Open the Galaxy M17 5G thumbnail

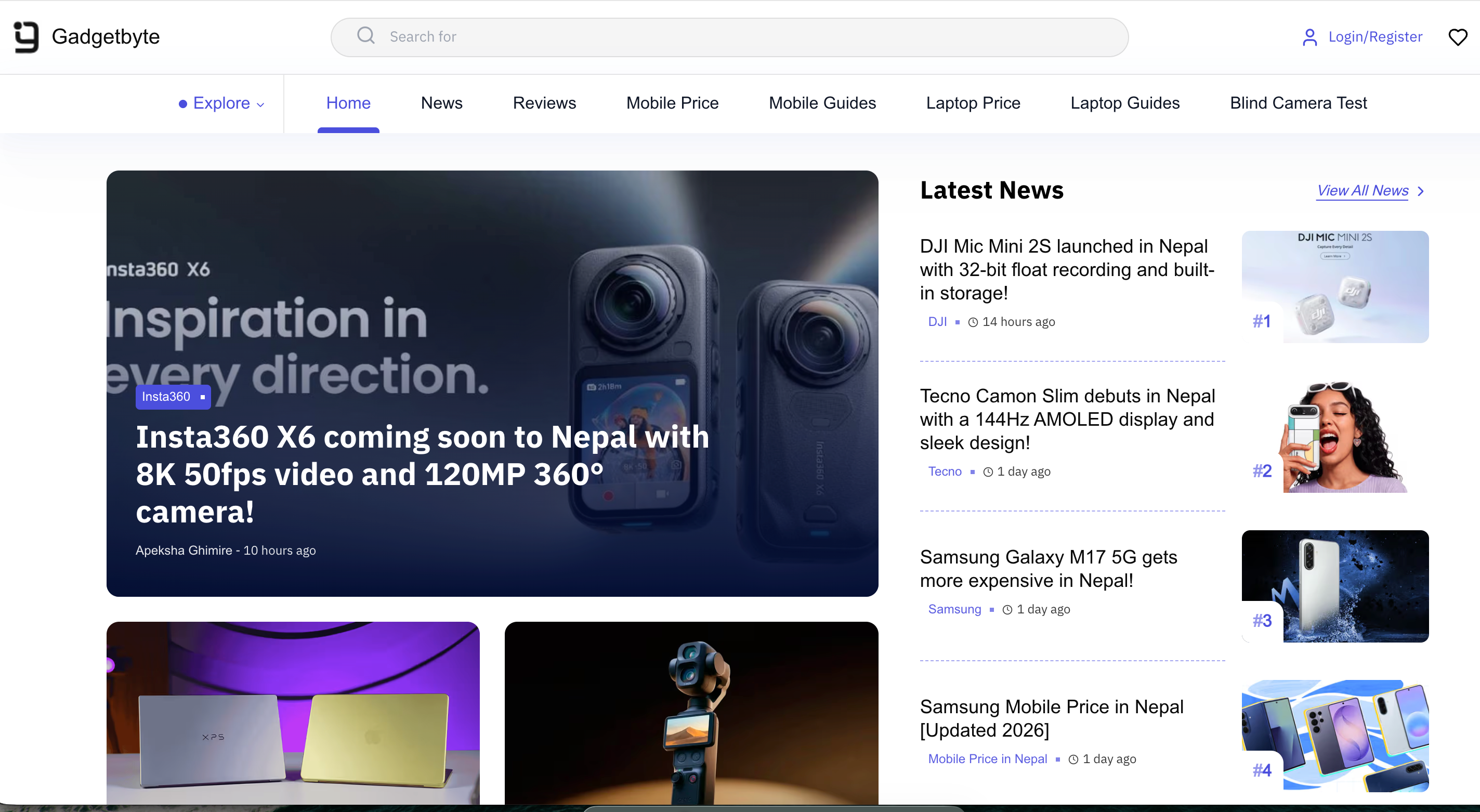click(1334, 586)
